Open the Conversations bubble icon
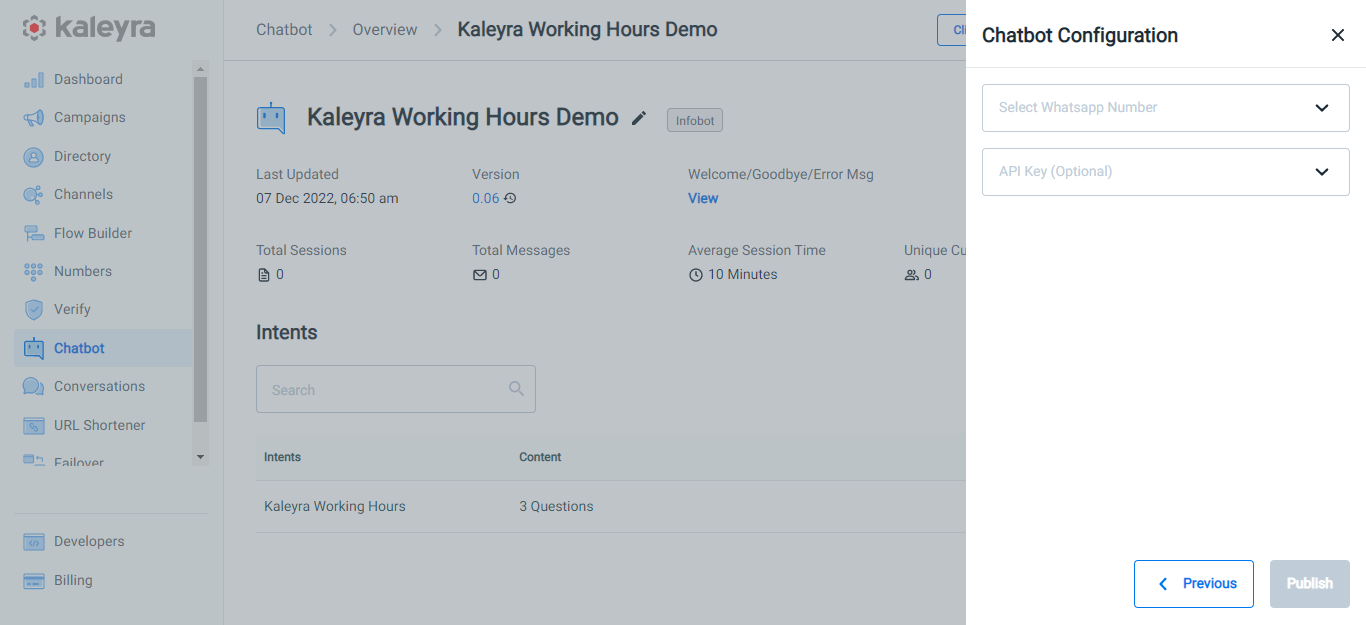The height and width of the screenshot is (625, 1366). click(x=34, y=386)
